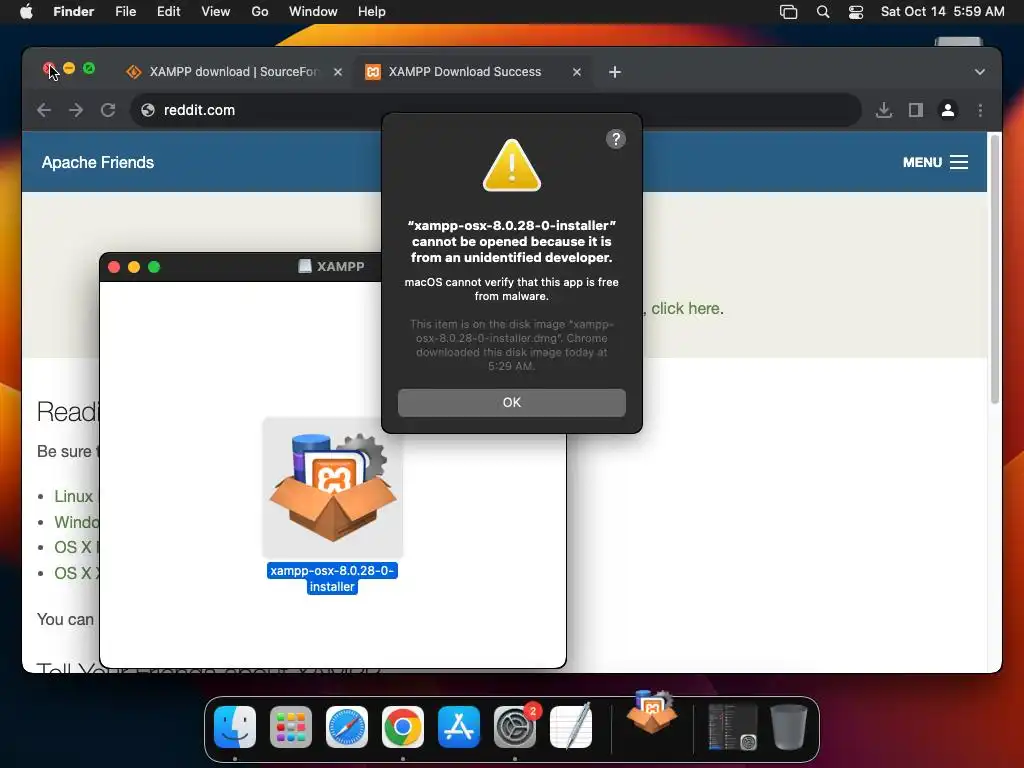Toggle the Chrome side panel
Viewport: 1024px width, 768px height.
click(916, 110)
